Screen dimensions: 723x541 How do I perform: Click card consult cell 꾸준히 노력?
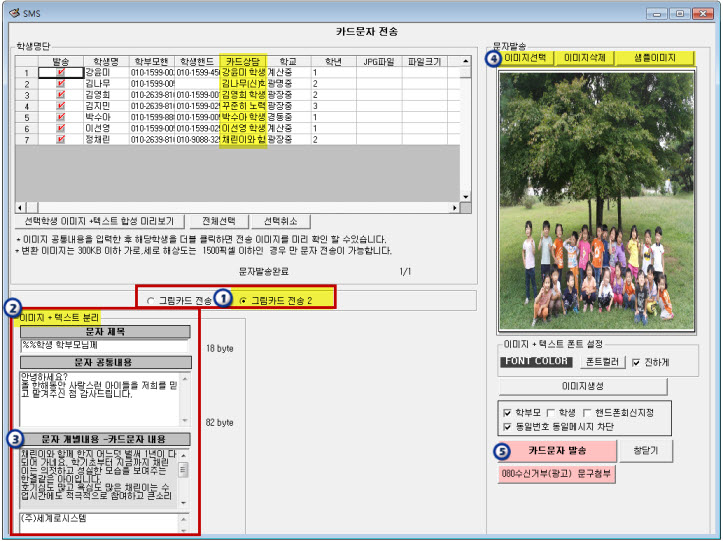[243, 106]
